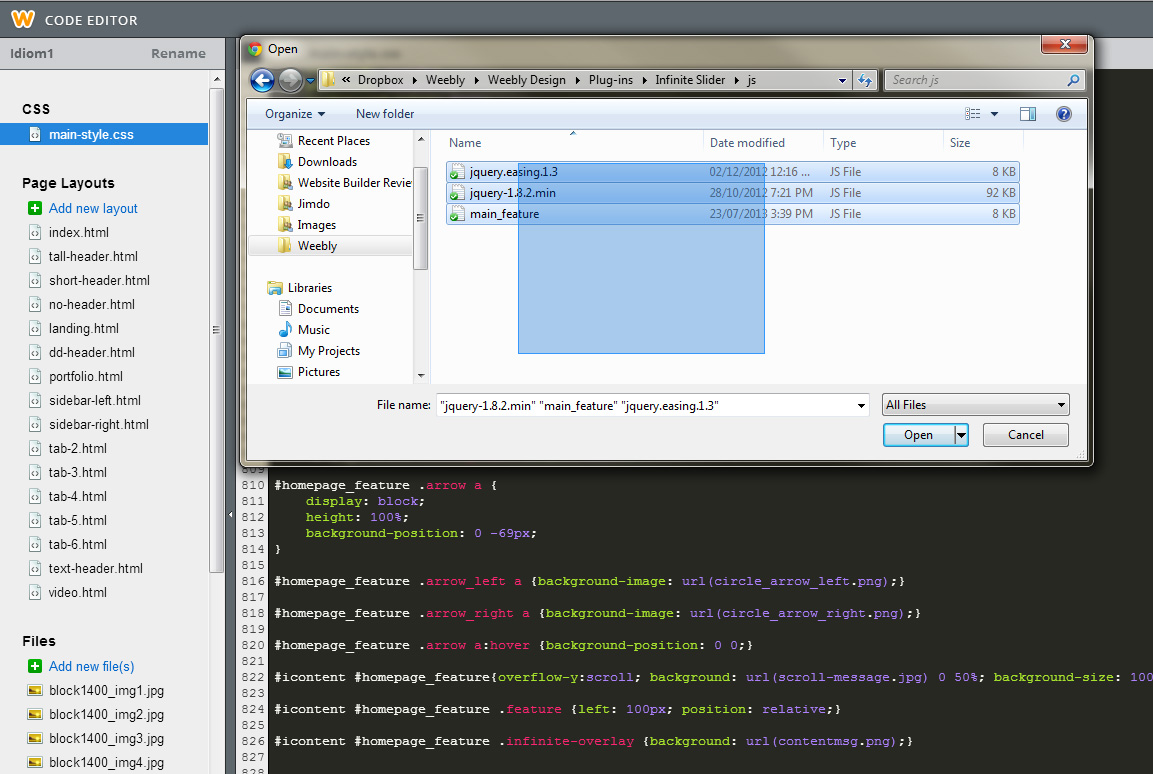Open the All Files type dropdown
1153x774 pixels.
coord(975,405)
